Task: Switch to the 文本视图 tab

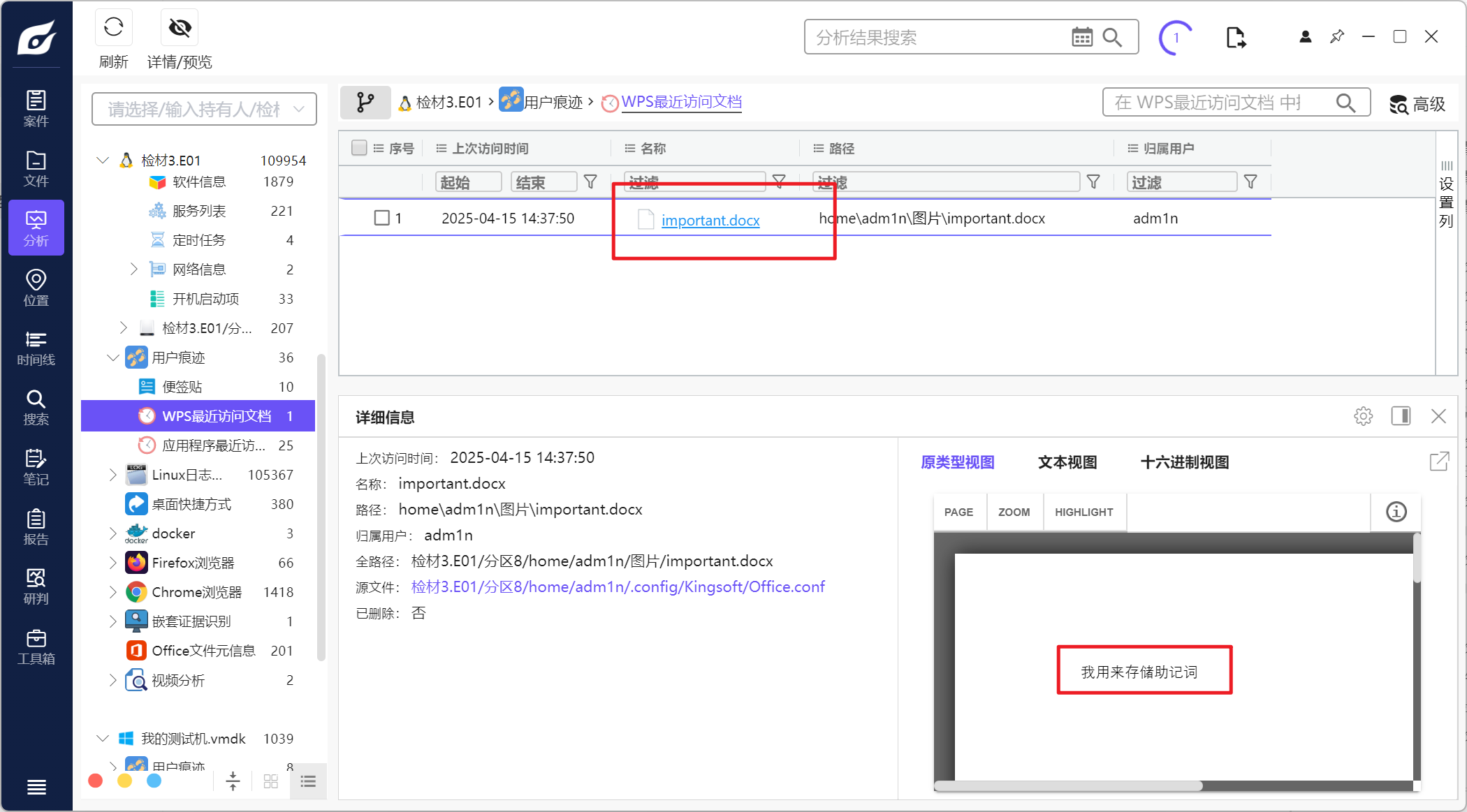Action: click(x=1067, y=462)
